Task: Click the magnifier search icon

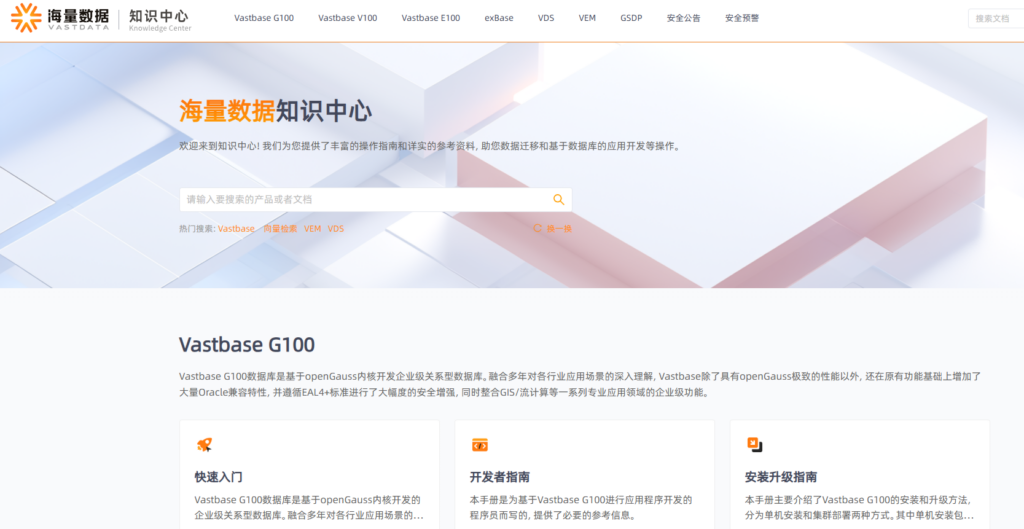Action: tap(558, 200)
